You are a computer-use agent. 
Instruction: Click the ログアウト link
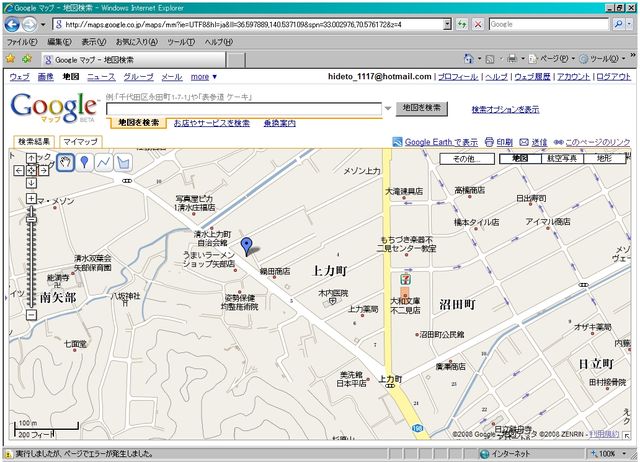613,77
